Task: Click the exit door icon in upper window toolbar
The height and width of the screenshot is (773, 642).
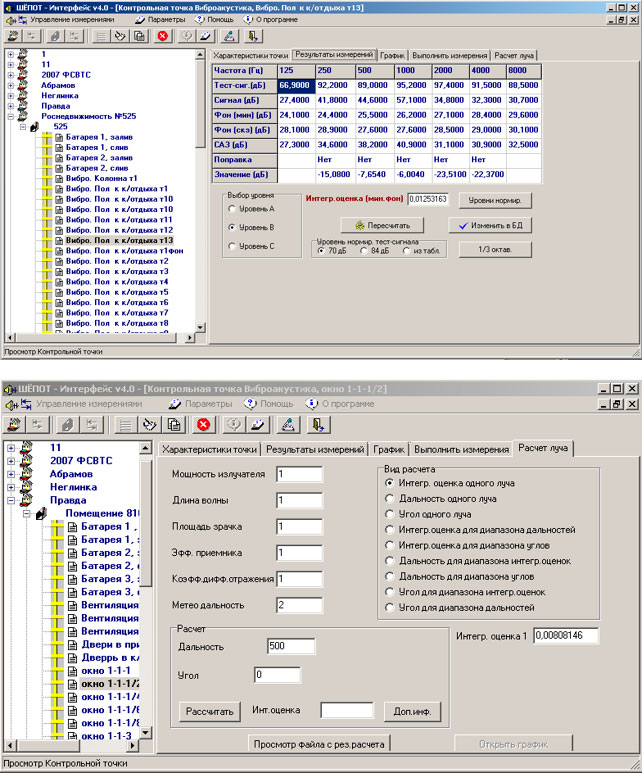Action: pos(252,36)
